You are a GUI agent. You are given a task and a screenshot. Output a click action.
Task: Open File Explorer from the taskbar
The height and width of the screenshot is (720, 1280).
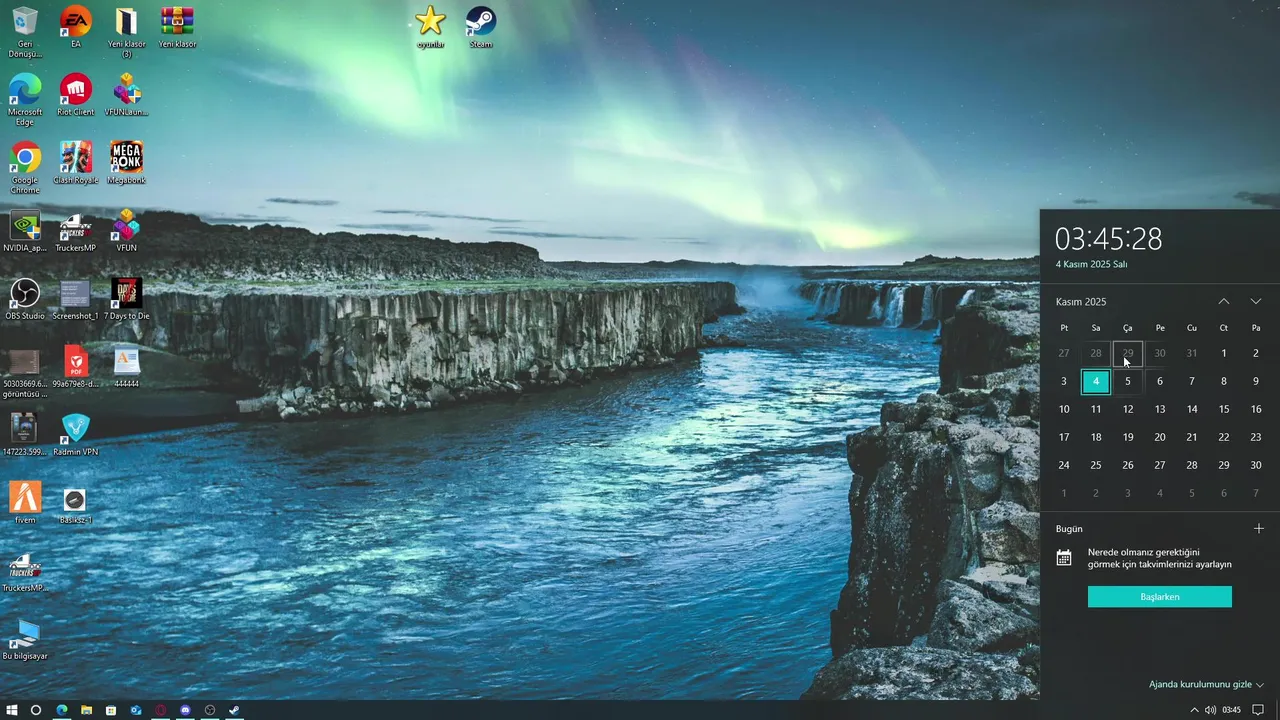pos(86,710)
